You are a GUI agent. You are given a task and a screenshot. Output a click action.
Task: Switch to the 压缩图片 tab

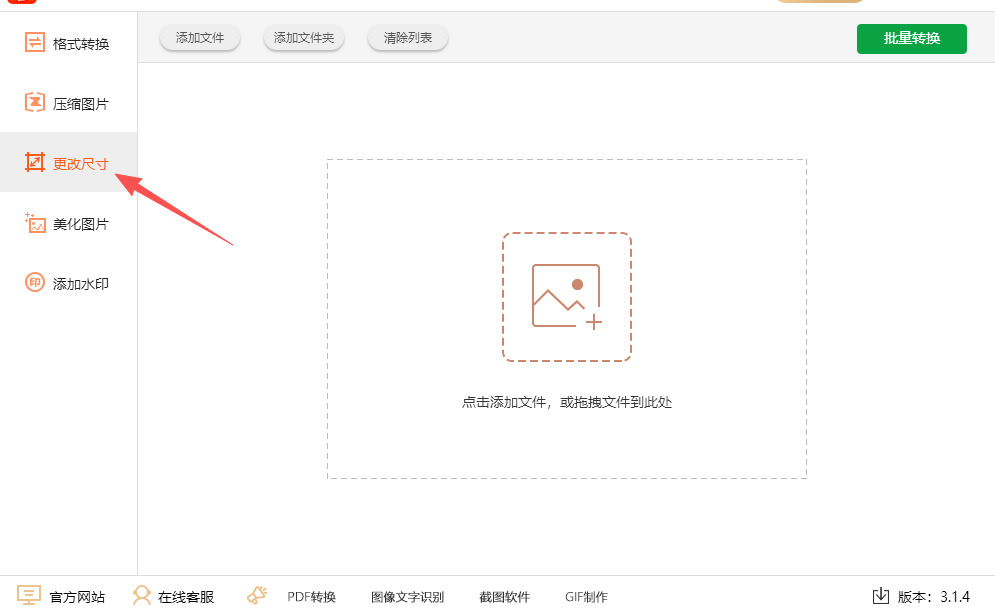click(68, 103)
